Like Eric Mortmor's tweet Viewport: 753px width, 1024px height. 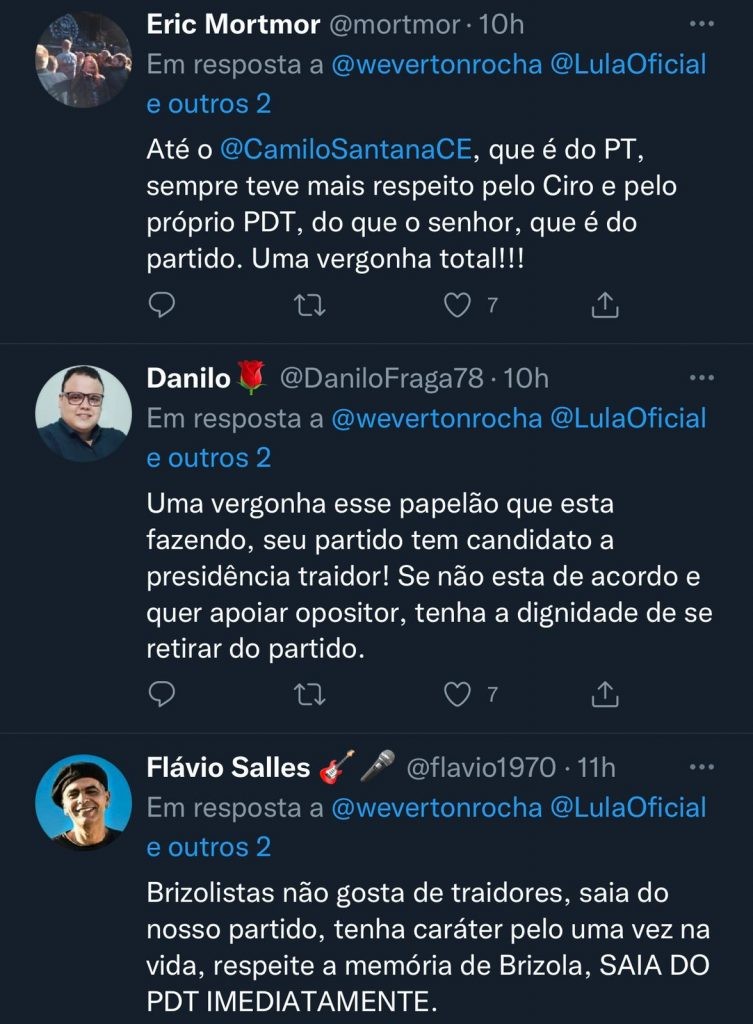(457, 305)
